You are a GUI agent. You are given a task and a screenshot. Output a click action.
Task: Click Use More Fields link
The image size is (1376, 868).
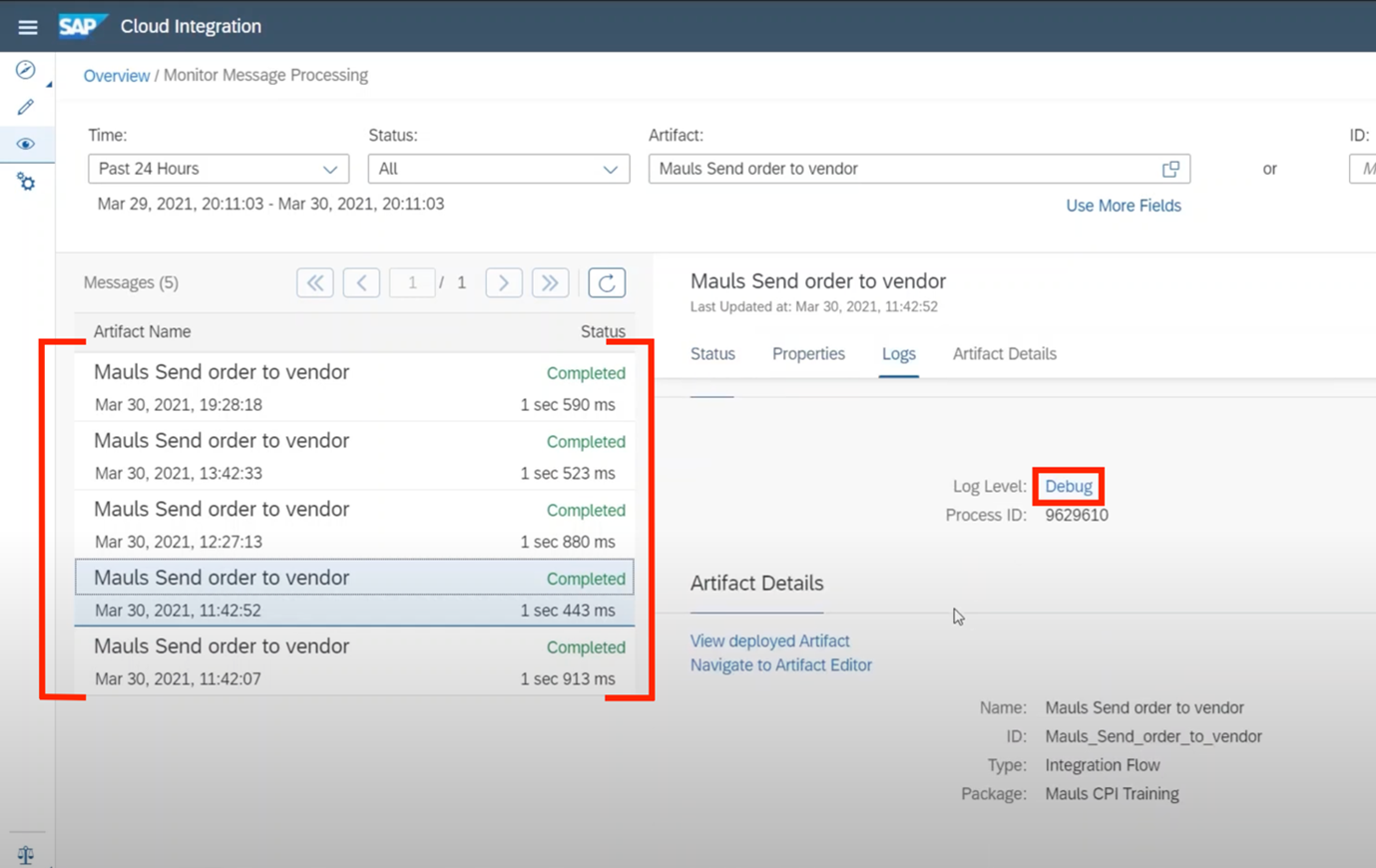pyautogui.click(x=1124, y=206)
